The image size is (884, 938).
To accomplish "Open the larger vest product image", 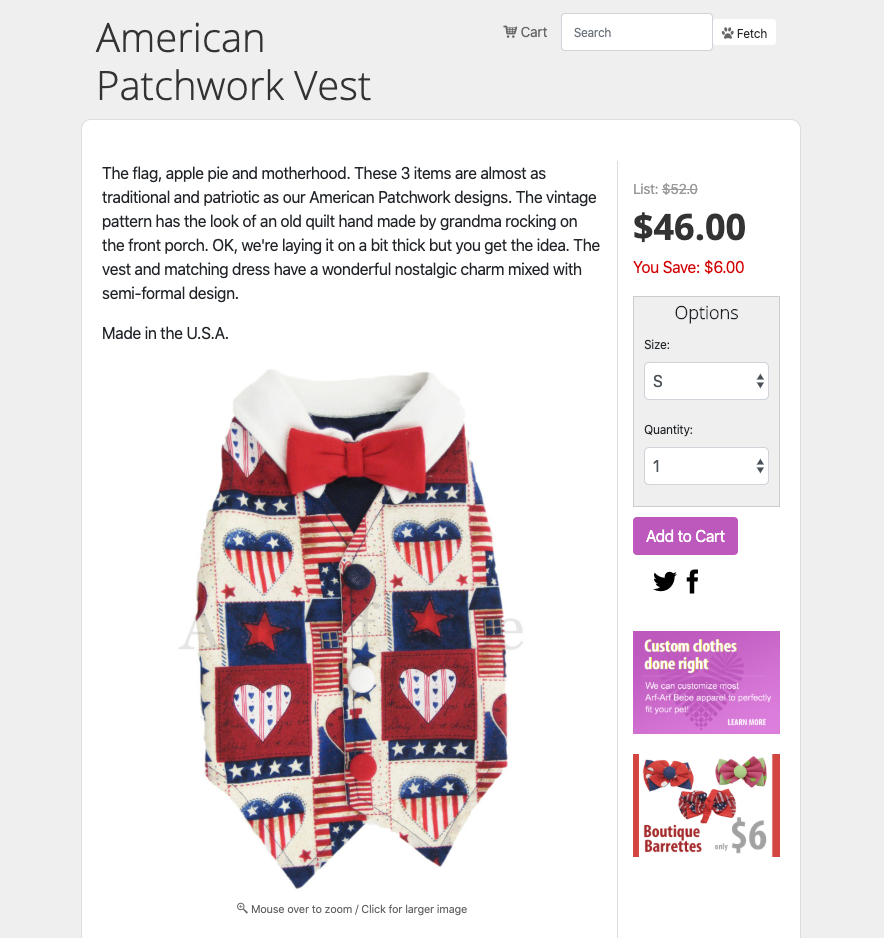I will pyautogui.click(x=352, y=628).
